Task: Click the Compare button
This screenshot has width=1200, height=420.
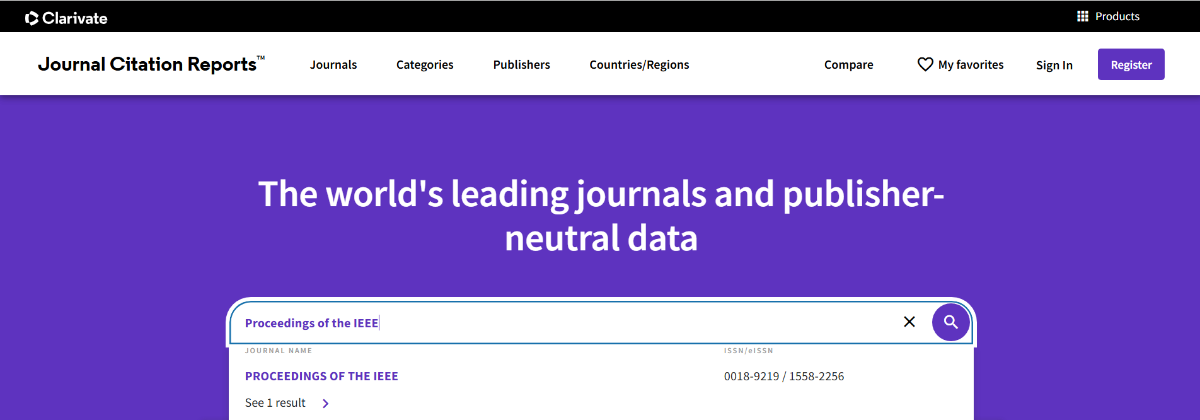Action: [848, 65]
